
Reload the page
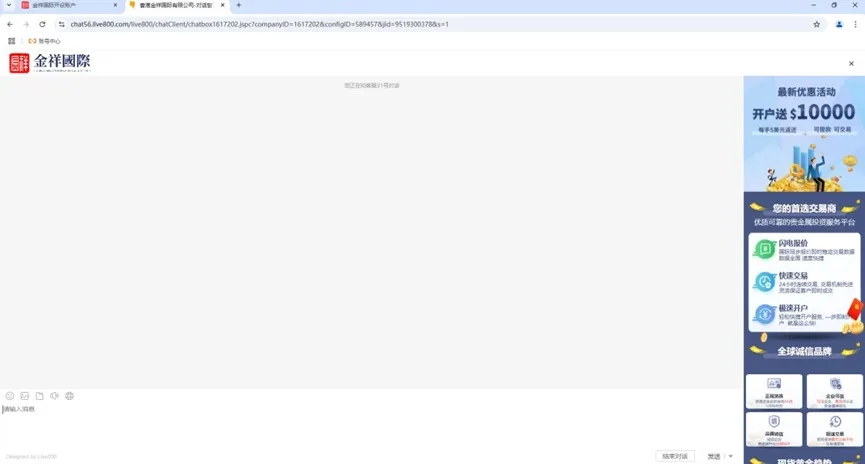tap(42, 24)
